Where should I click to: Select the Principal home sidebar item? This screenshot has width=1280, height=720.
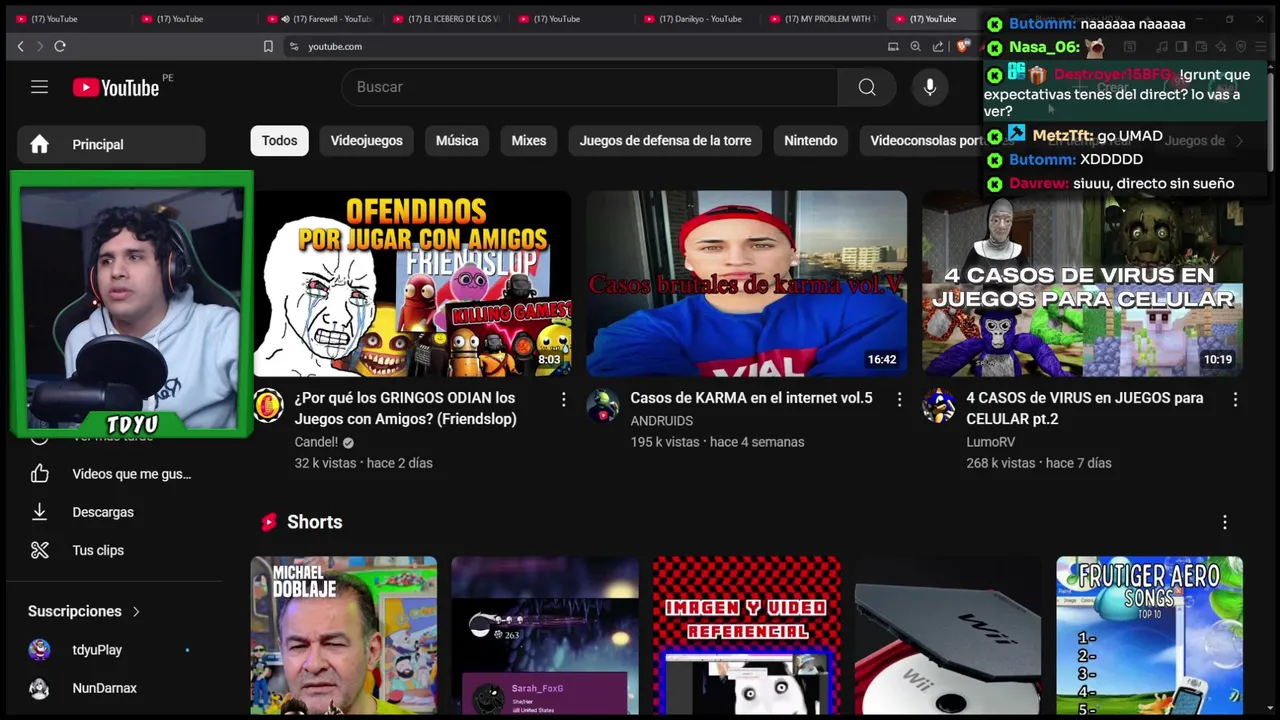pyautogui.click(x=111, y=145)
